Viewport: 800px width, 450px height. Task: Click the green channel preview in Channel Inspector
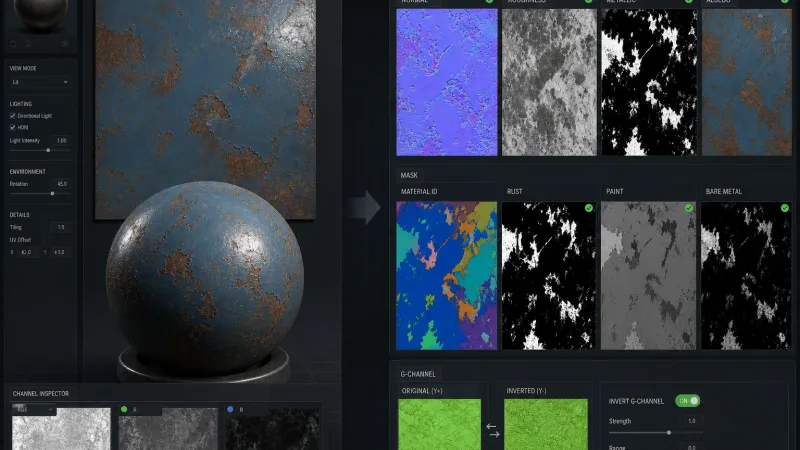pos(168,429)
